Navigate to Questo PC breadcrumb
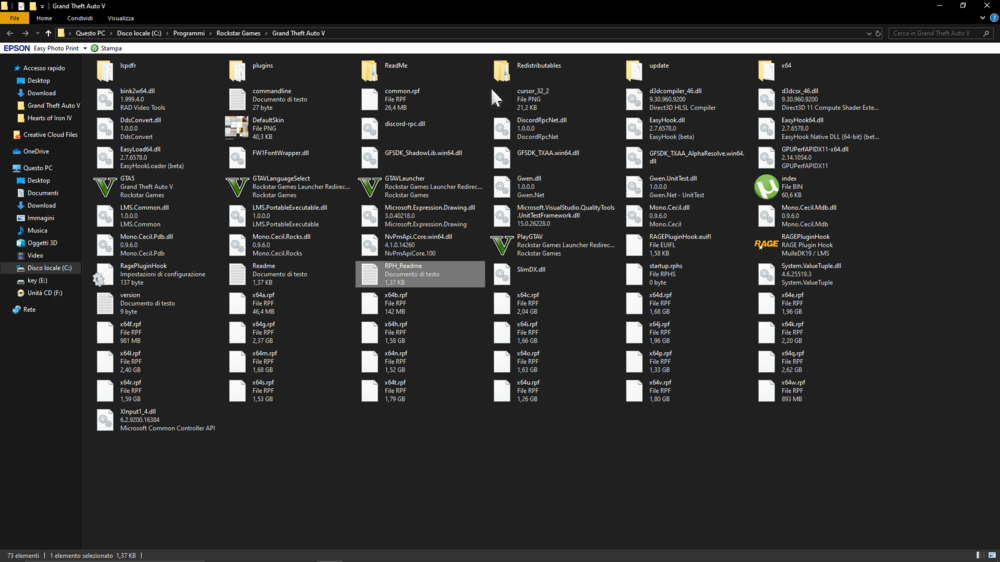Viewport: 1000px width, 562px height. click(x=90, y=33)
